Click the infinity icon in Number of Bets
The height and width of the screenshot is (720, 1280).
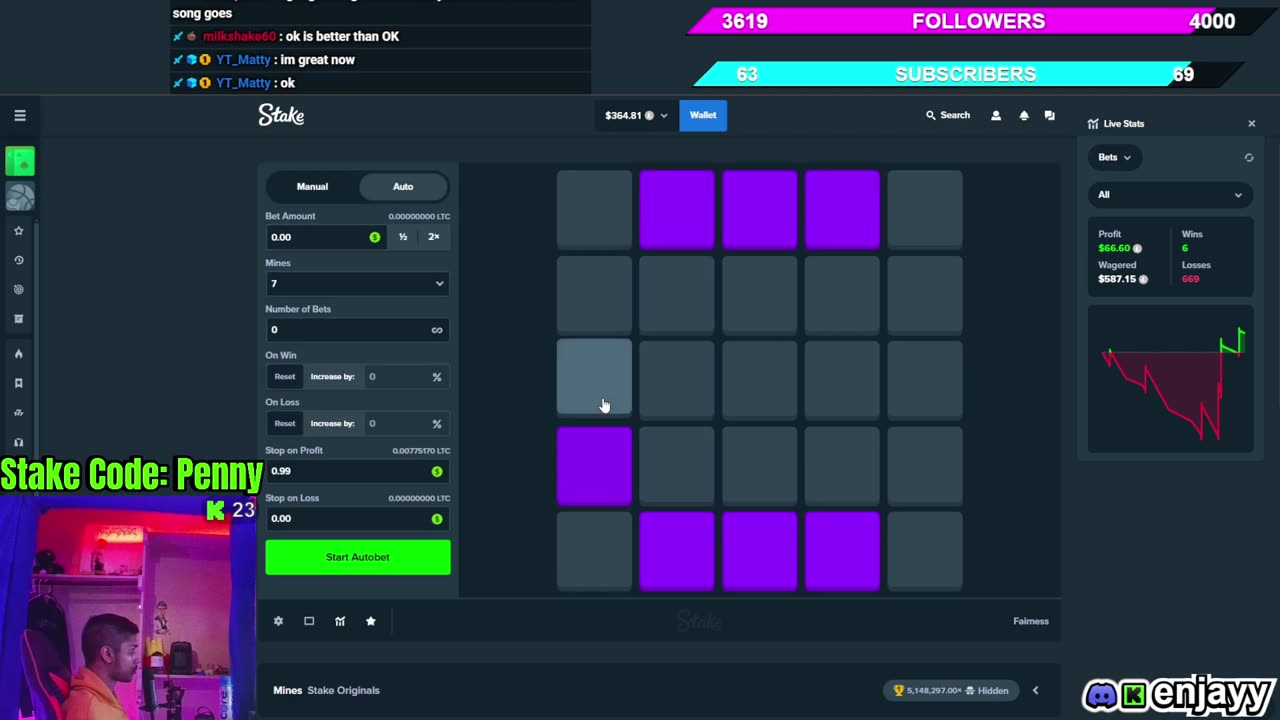click(437, 330)
